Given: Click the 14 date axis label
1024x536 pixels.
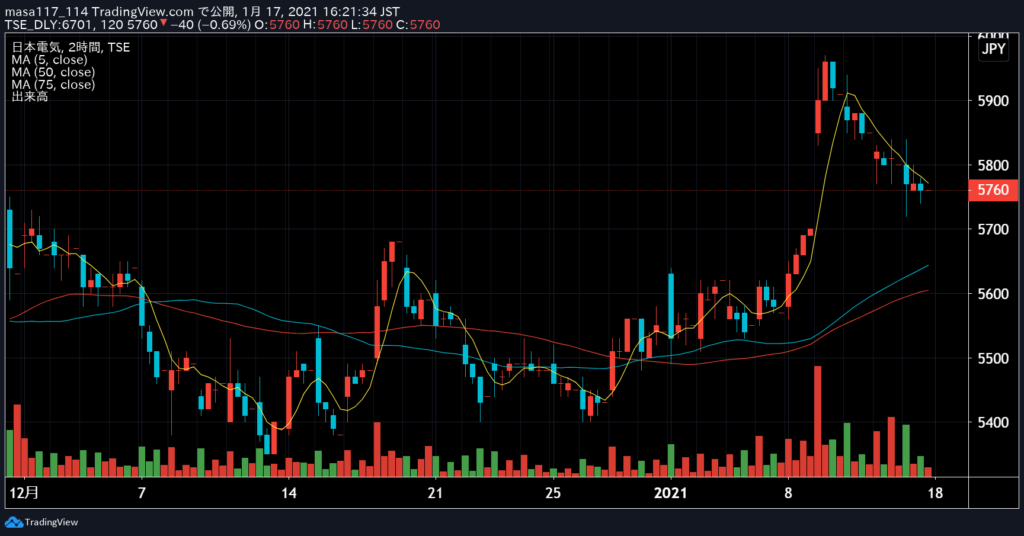Looking at the screenshot, I should [x=289, y=493].
